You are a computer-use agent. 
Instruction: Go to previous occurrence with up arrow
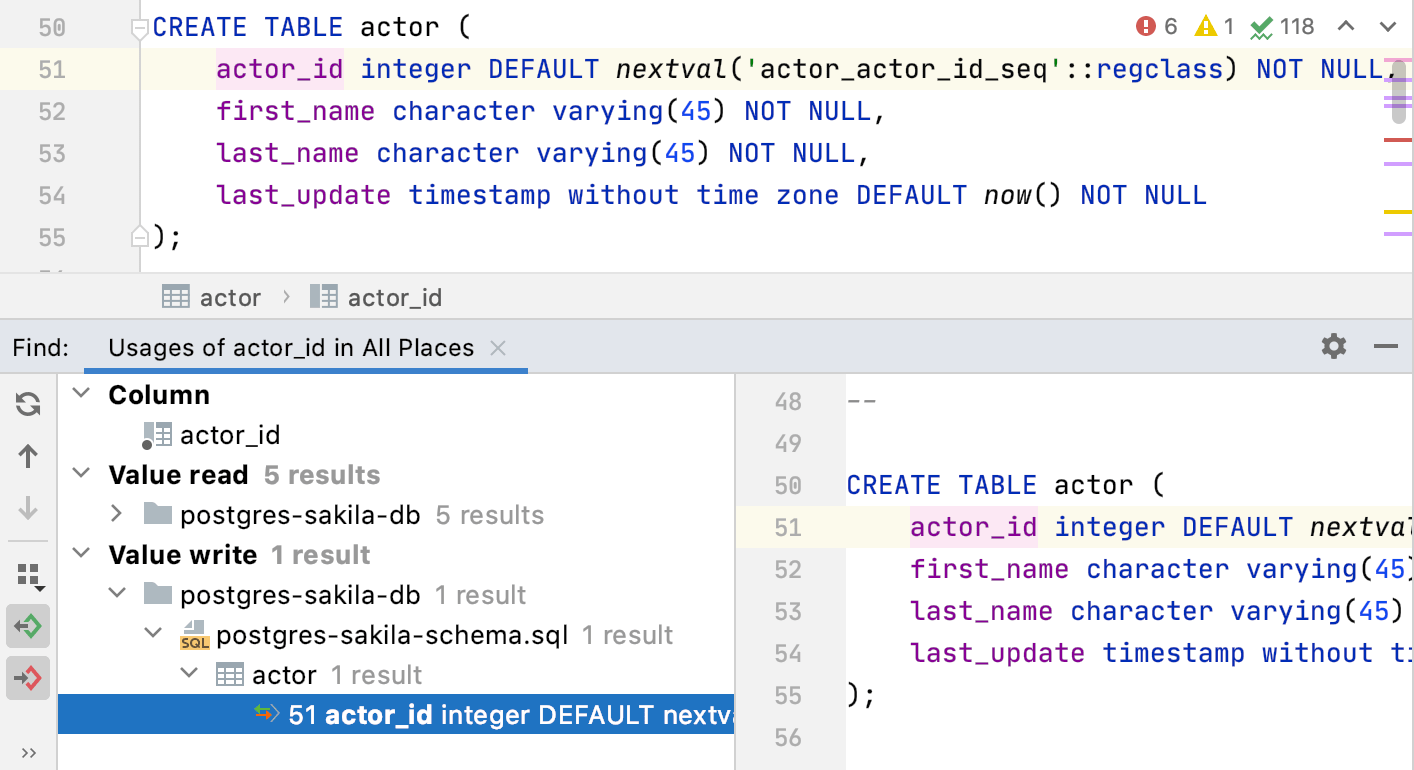coord(28,457)
